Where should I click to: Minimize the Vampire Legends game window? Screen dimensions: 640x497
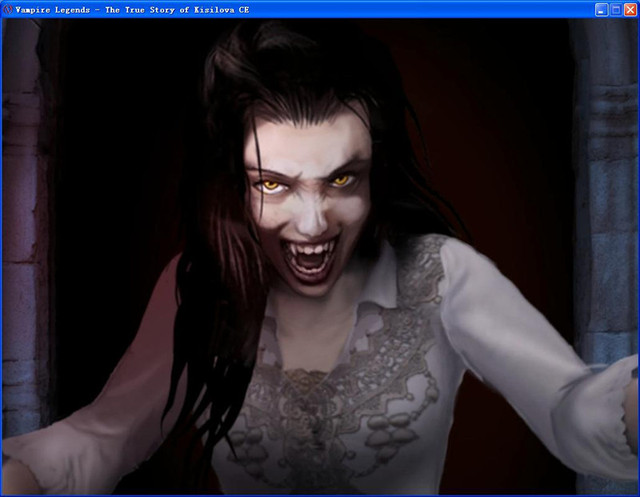601,10
